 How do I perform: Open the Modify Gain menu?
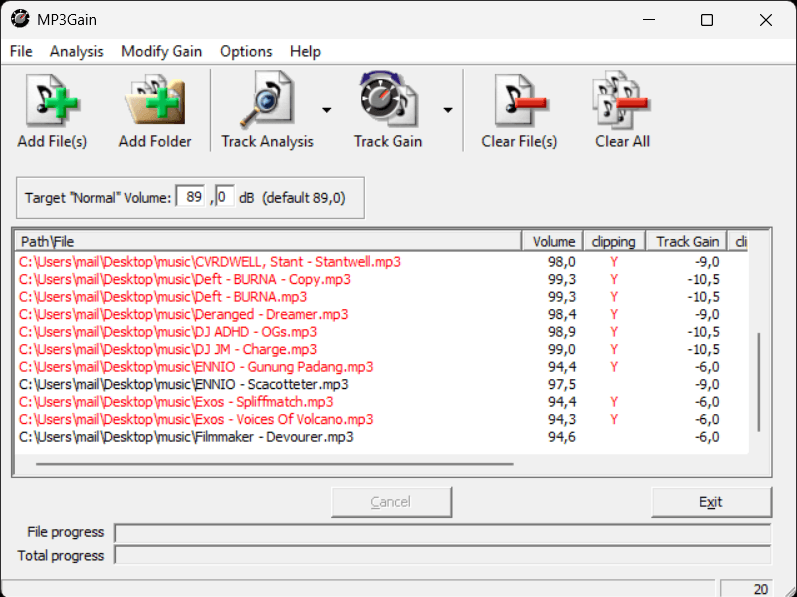[161, 51]
